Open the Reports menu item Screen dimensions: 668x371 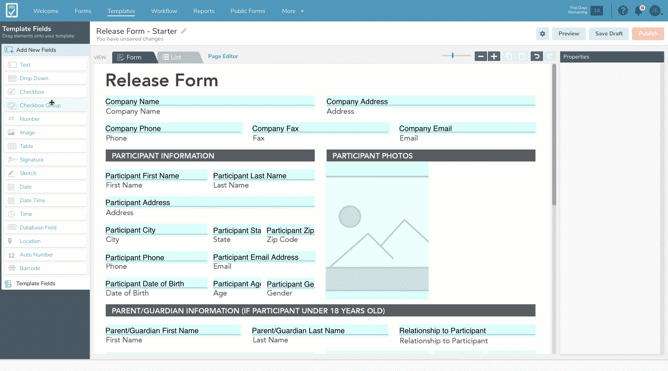(x=204, y=11)
